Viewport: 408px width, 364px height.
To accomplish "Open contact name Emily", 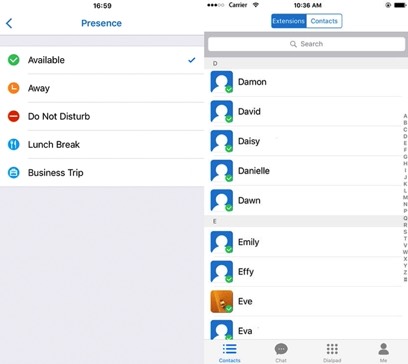I will pyautogui.click(x=248, y=242).
